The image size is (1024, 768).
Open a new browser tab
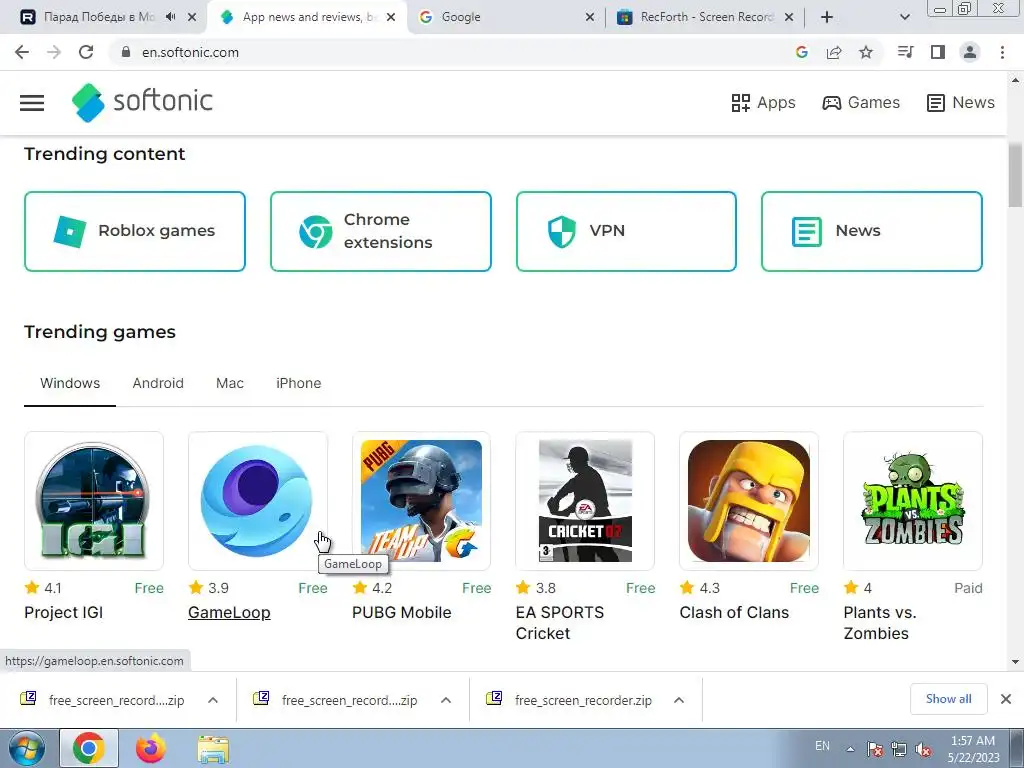tap(827, 17)
